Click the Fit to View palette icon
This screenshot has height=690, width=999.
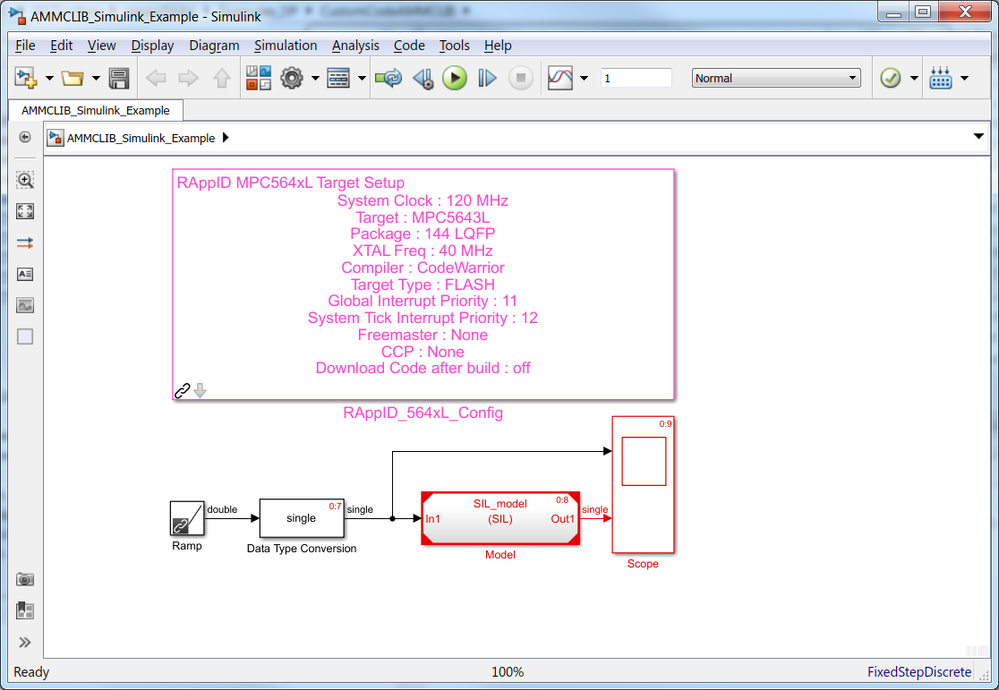[25, 211]
